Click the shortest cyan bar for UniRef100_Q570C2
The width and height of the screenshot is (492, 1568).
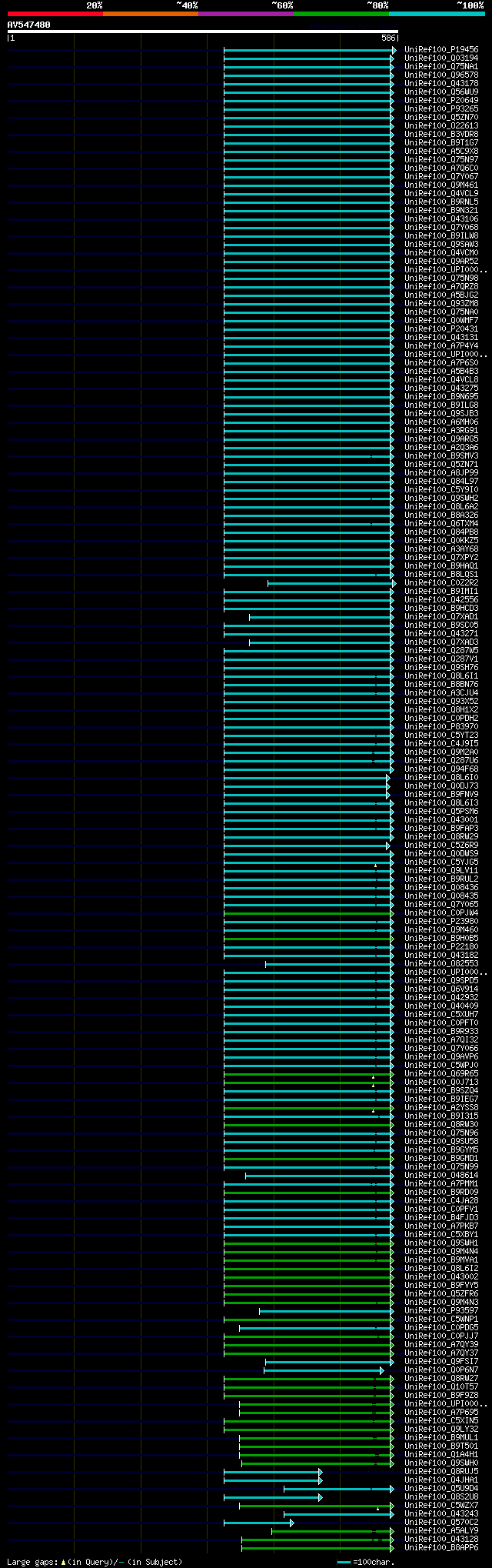258,1523
